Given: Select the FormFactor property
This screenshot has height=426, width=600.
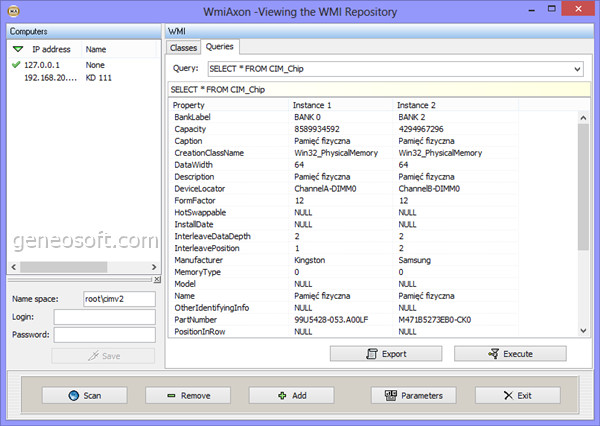Looking at the screenshot, I should click(195, 200).
